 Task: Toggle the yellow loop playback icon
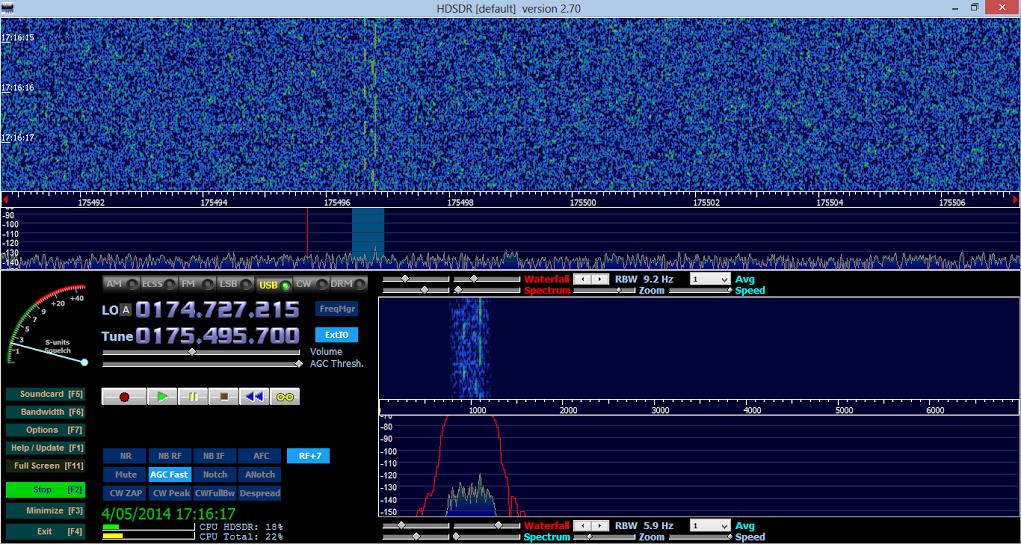pos(285,396)
